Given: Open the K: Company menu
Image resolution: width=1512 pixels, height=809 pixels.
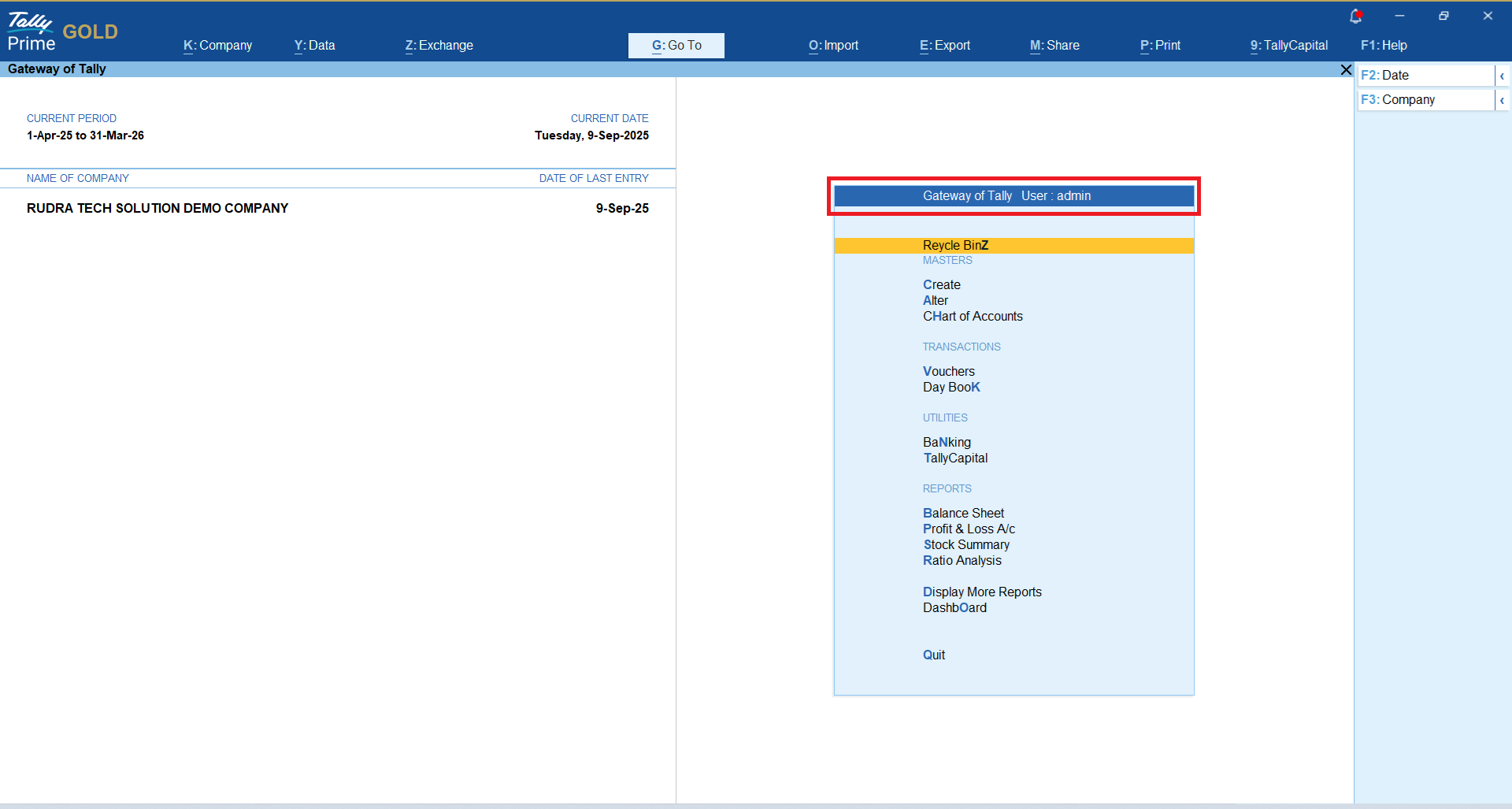Looking at the screenshot, I should point(217,46).
